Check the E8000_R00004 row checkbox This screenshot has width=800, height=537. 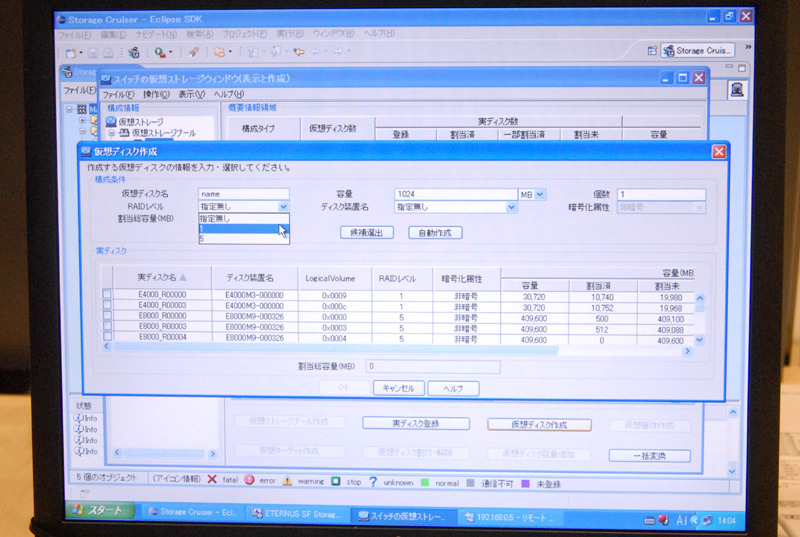coord(107,337)
